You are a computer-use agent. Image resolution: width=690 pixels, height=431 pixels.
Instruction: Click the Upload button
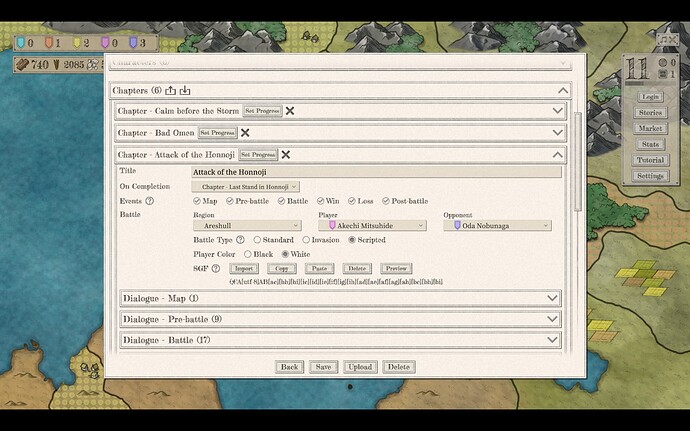click(360, 367)
